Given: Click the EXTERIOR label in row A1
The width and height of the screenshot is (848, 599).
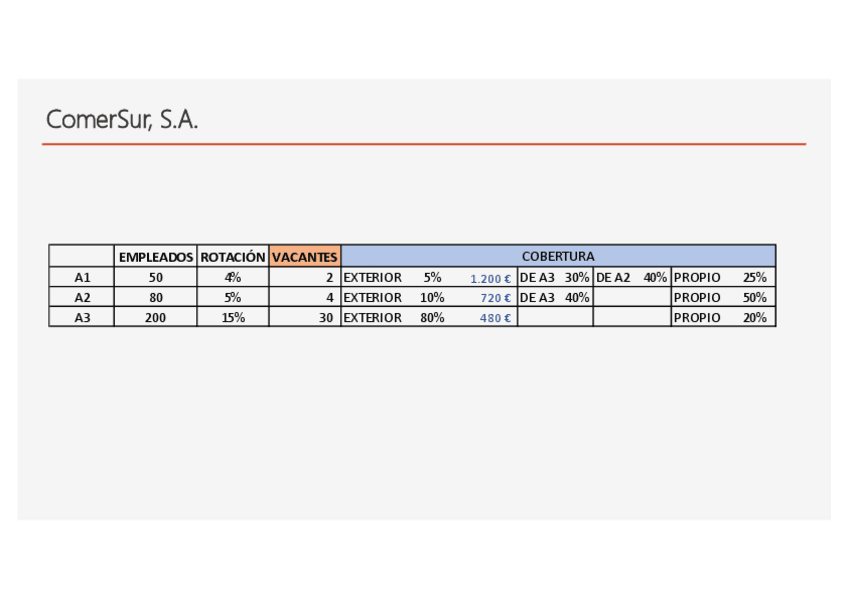Looking at the screenshot, I should pos(373,277).
